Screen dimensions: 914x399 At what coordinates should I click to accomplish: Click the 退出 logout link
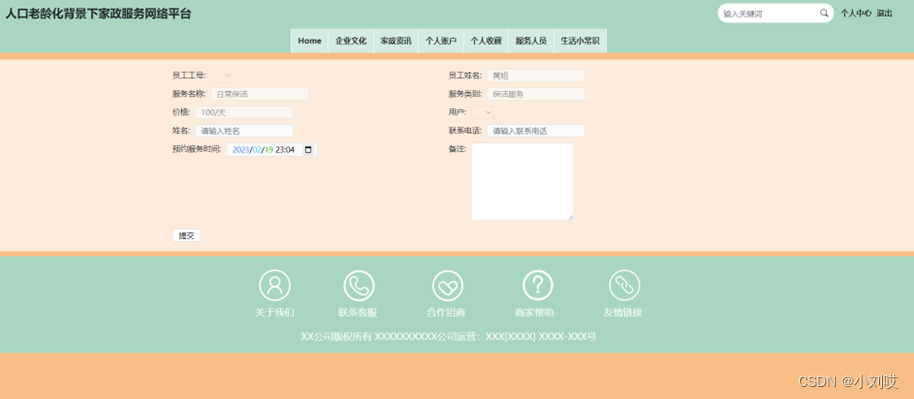click(884, 13)
